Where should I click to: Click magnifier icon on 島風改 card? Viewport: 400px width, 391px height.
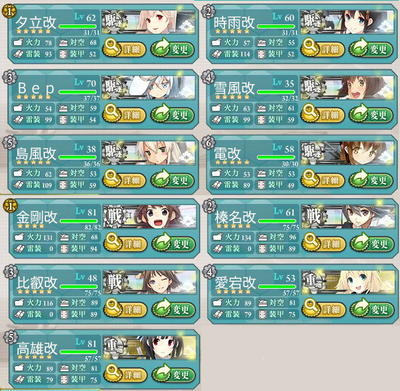pyautogui.click(x=111, y=178)
